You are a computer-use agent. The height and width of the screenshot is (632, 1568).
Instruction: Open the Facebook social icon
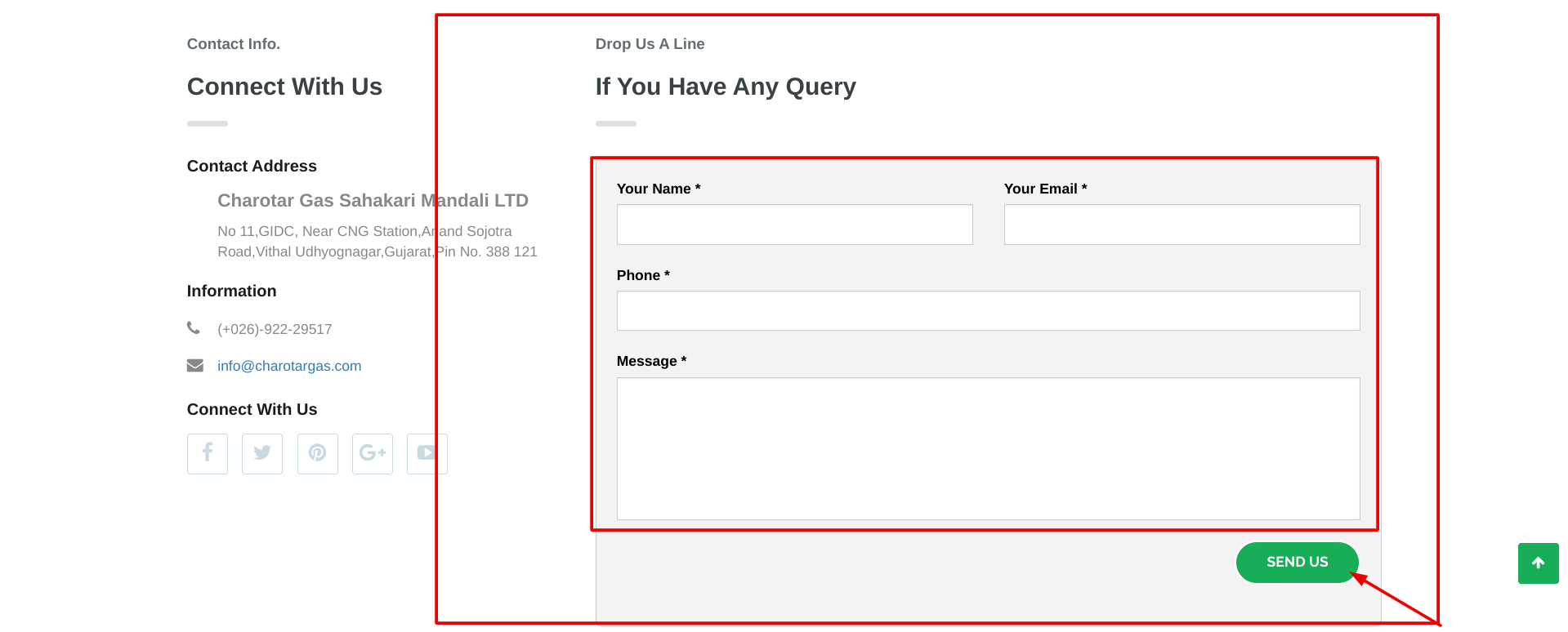(208, 453)
